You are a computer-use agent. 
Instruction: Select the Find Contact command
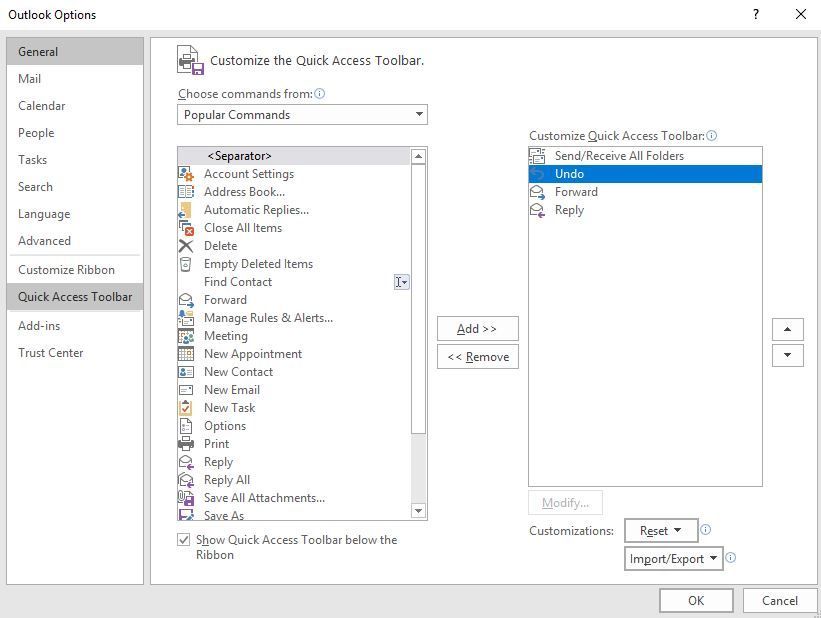294,282
